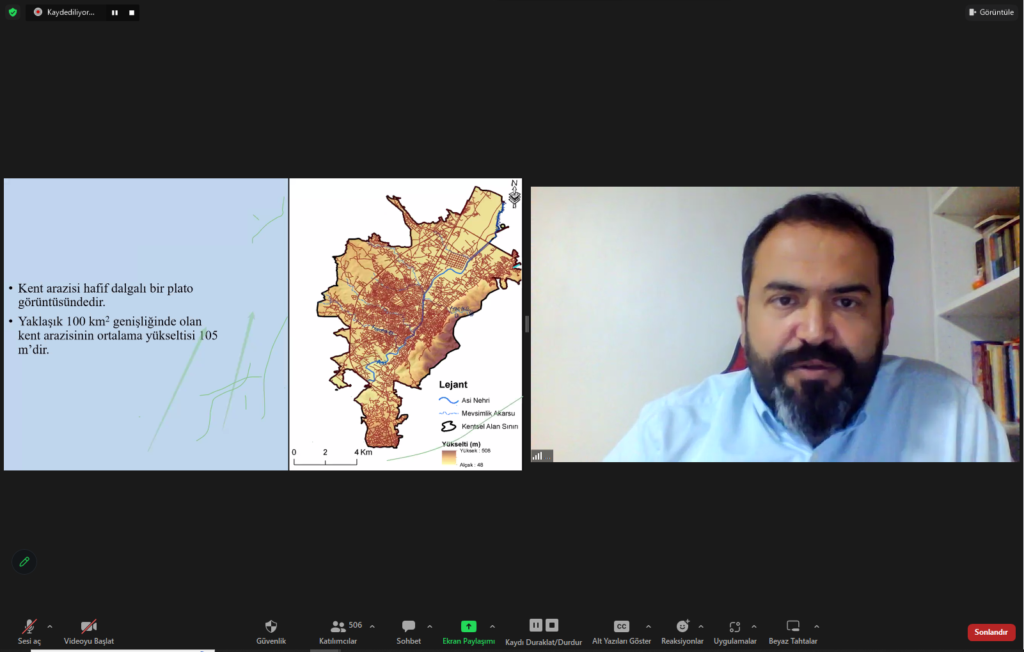Click the green encryption shield icon

click(13, 12)
